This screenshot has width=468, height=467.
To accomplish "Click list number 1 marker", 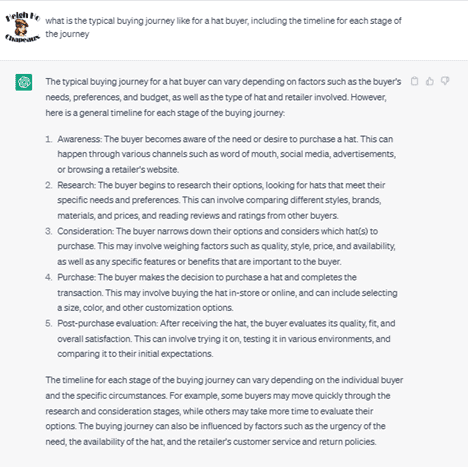I will [x=49, y=139].
